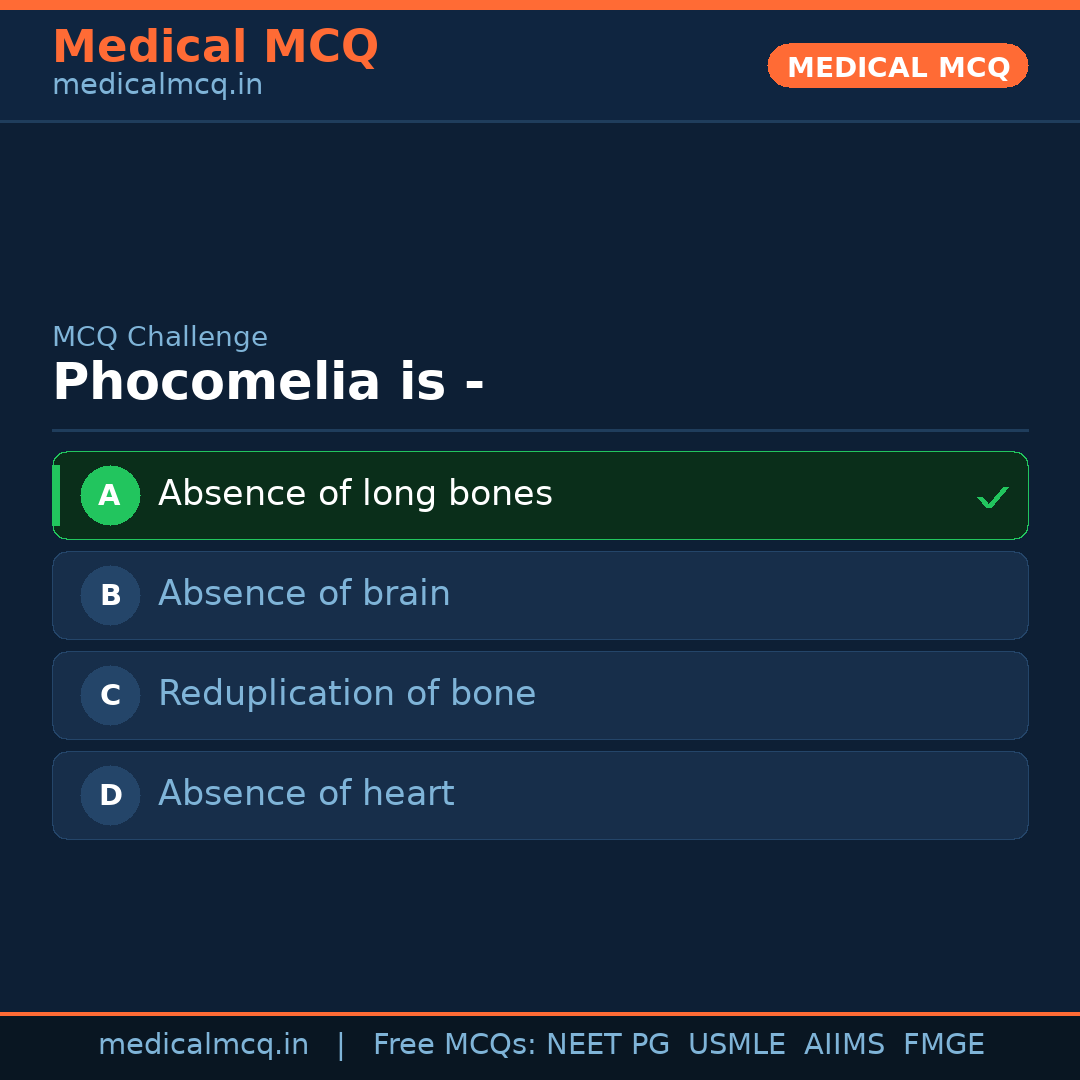Open medicalmcq.in link in footer
The width and height of the screenshot is (1080, 1080).
pyautogui.click(x=203, y=1045)
